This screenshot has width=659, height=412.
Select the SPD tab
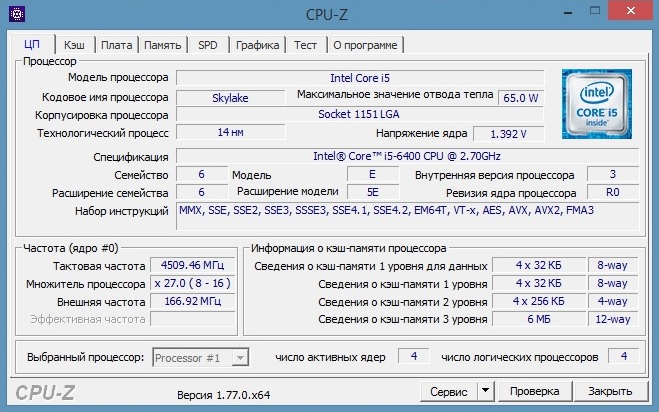click(208, 45)
